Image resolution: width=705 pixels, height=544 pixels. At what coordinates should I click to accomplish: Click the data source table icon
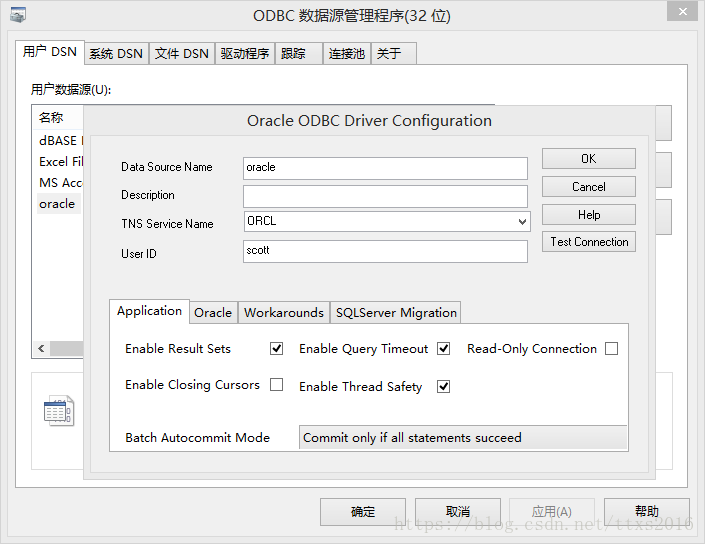tap(59, 411)
